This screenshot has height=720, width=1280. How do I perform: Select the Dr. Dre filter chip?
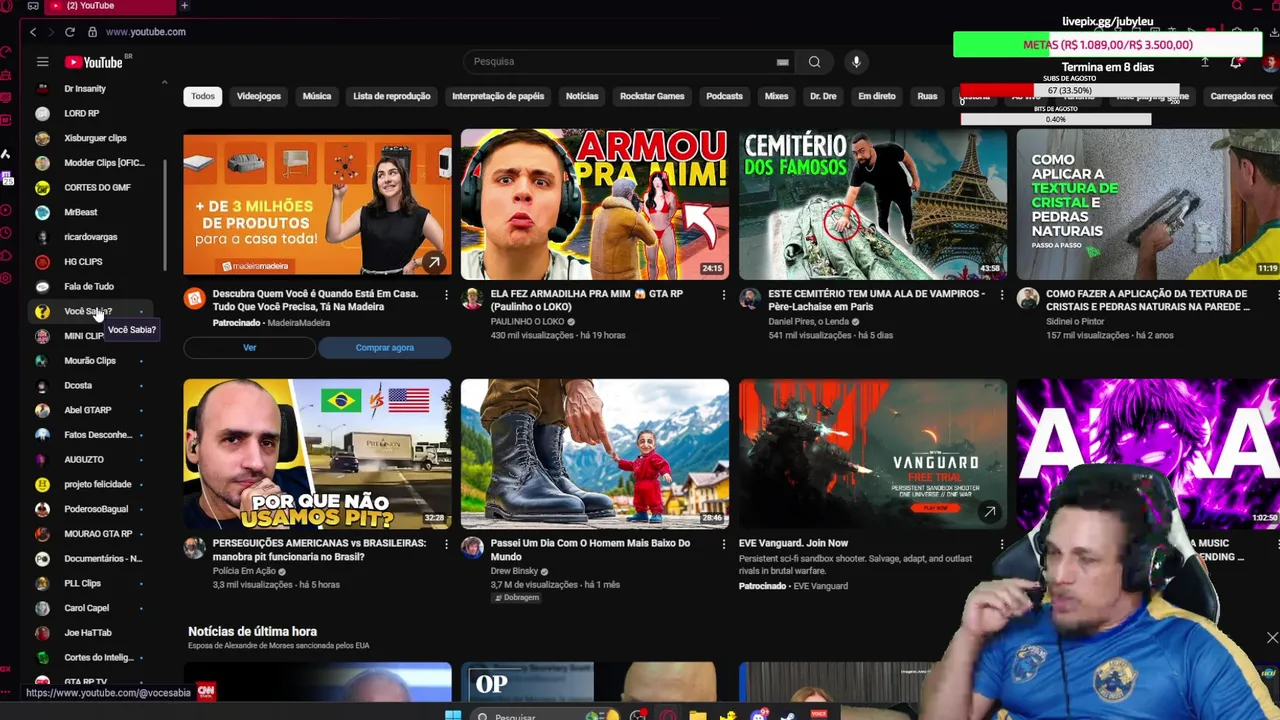click(823, 96)
